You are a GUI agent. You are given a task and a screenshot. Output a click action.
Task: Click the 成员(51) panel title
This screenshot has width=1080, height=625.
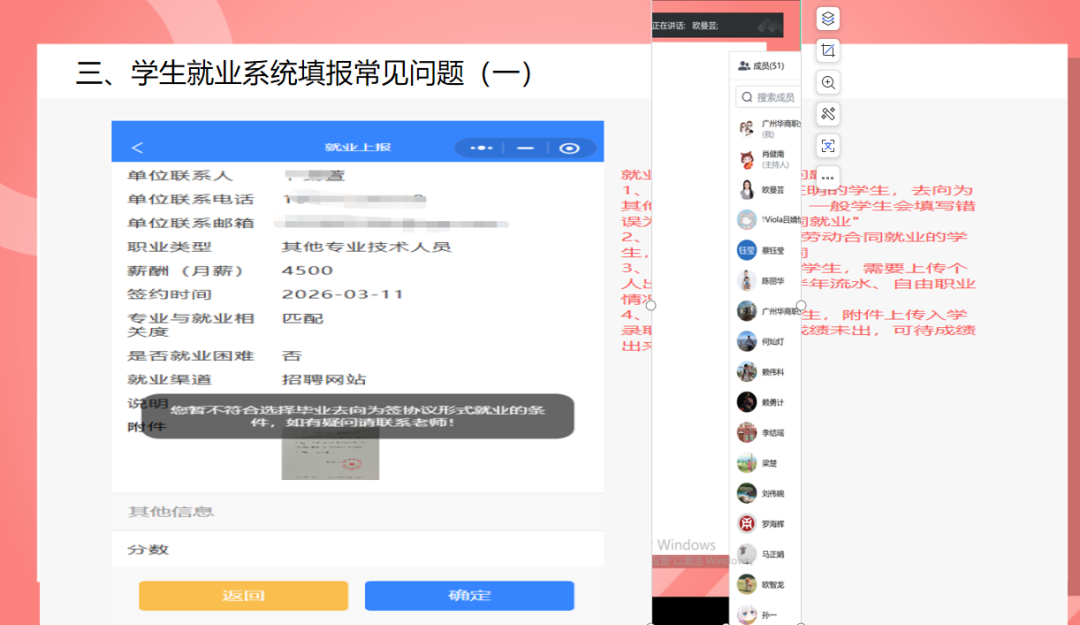click(768, 66)
